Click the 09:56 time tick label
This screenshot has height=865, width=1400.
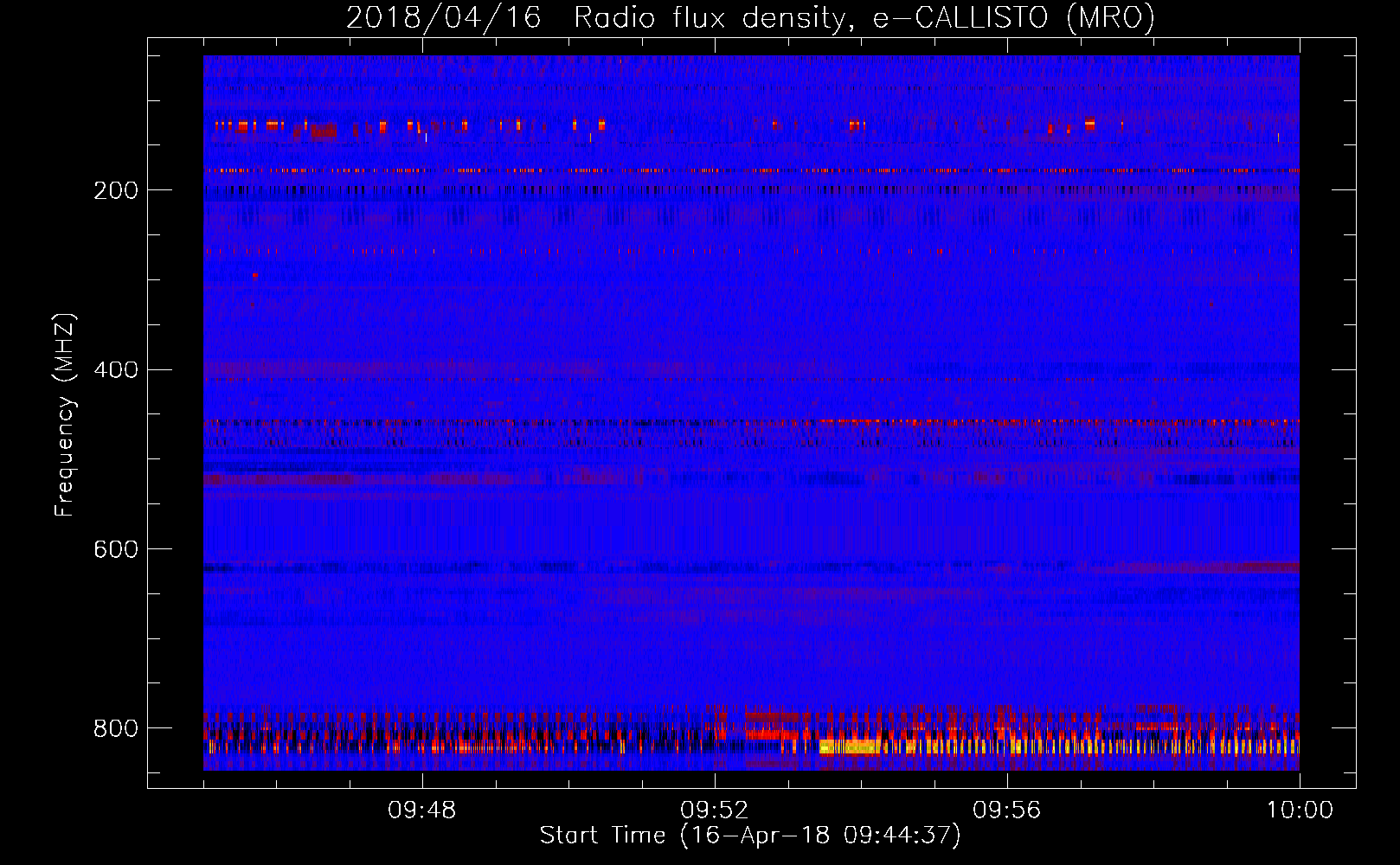point(1007,811)
